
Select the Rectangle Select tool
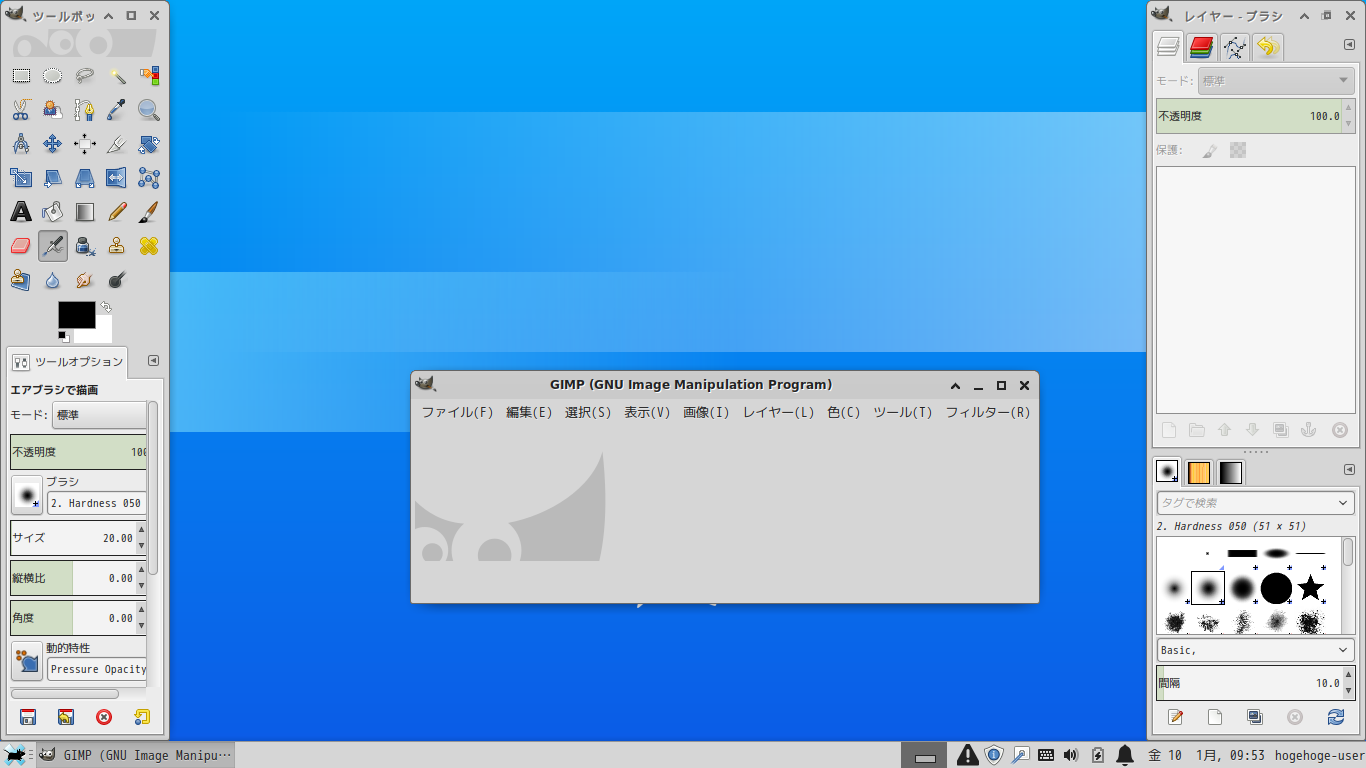click(21, 76)
